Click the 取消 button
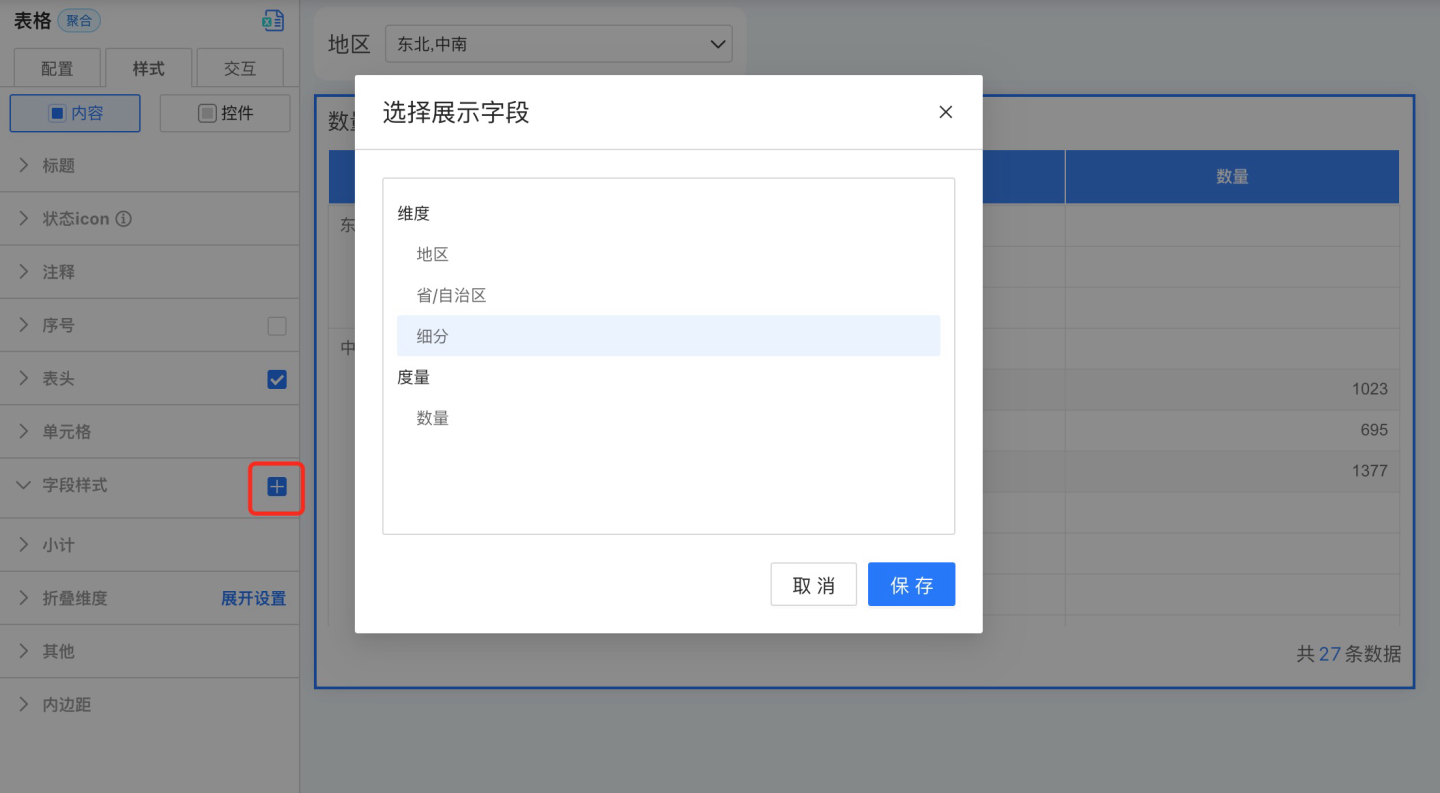Image resolution: width=1440 pixels, height=793 pixels. tap(813, 585)
